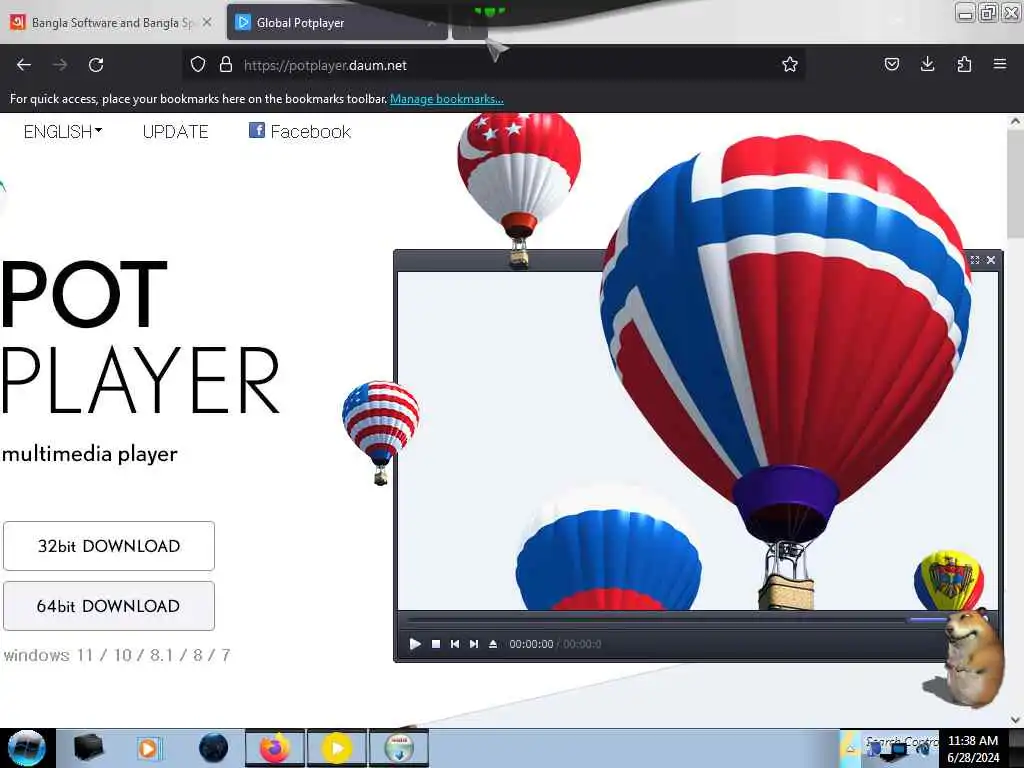Click the forward navigation arrow
Viewport: 1024px width, 768px height.
point(60,65)
